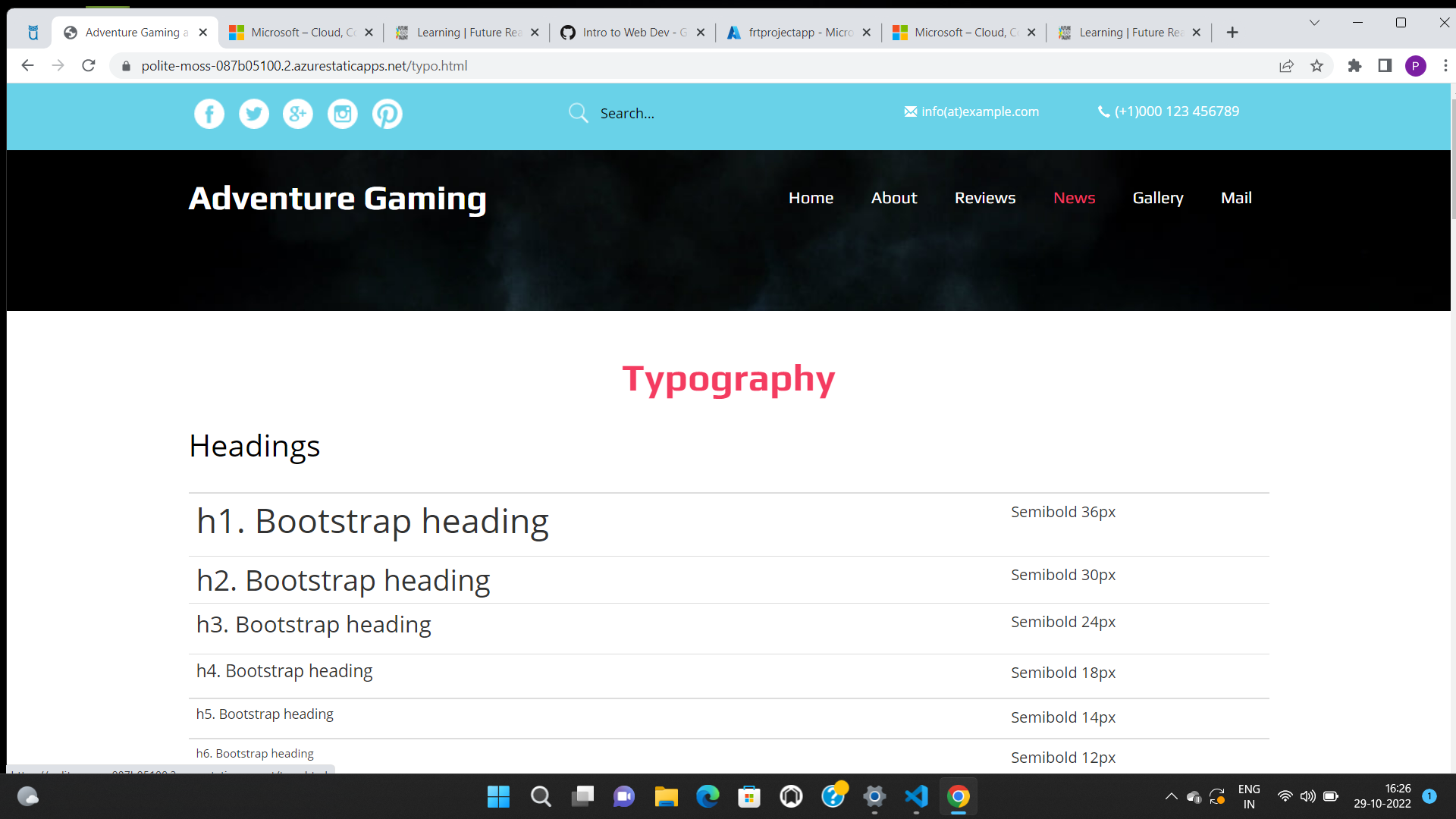
Task: Open Chrome three-dot menu
Action: point(1445,66)
